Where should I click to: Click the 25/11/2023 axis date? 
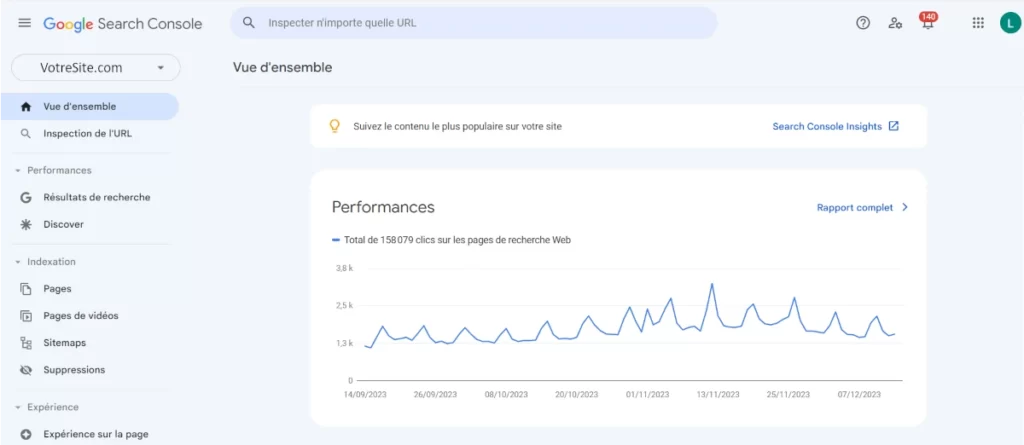coord(788,395)
